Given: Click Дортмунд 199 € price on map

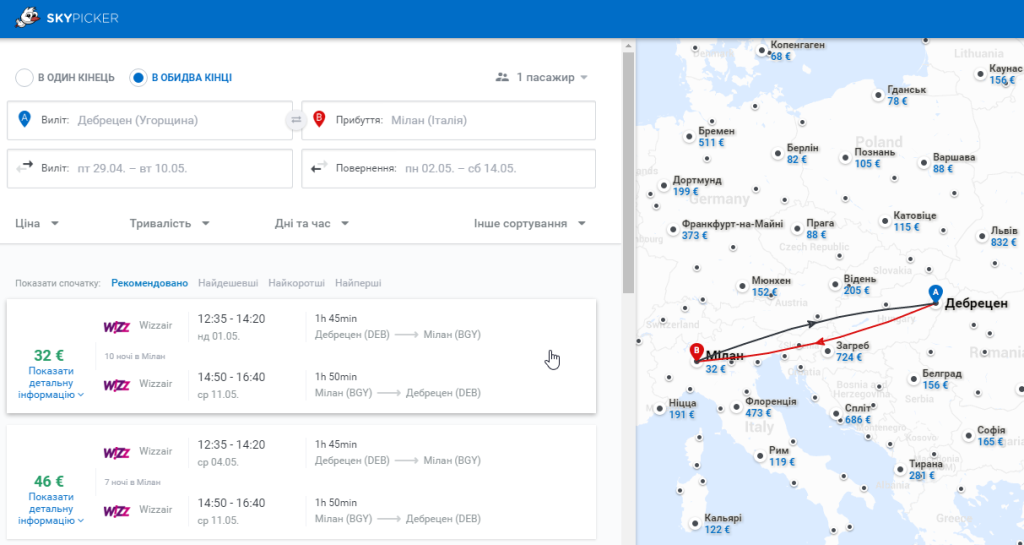Looking at the screenshot, I should click(x=686, y=192).
